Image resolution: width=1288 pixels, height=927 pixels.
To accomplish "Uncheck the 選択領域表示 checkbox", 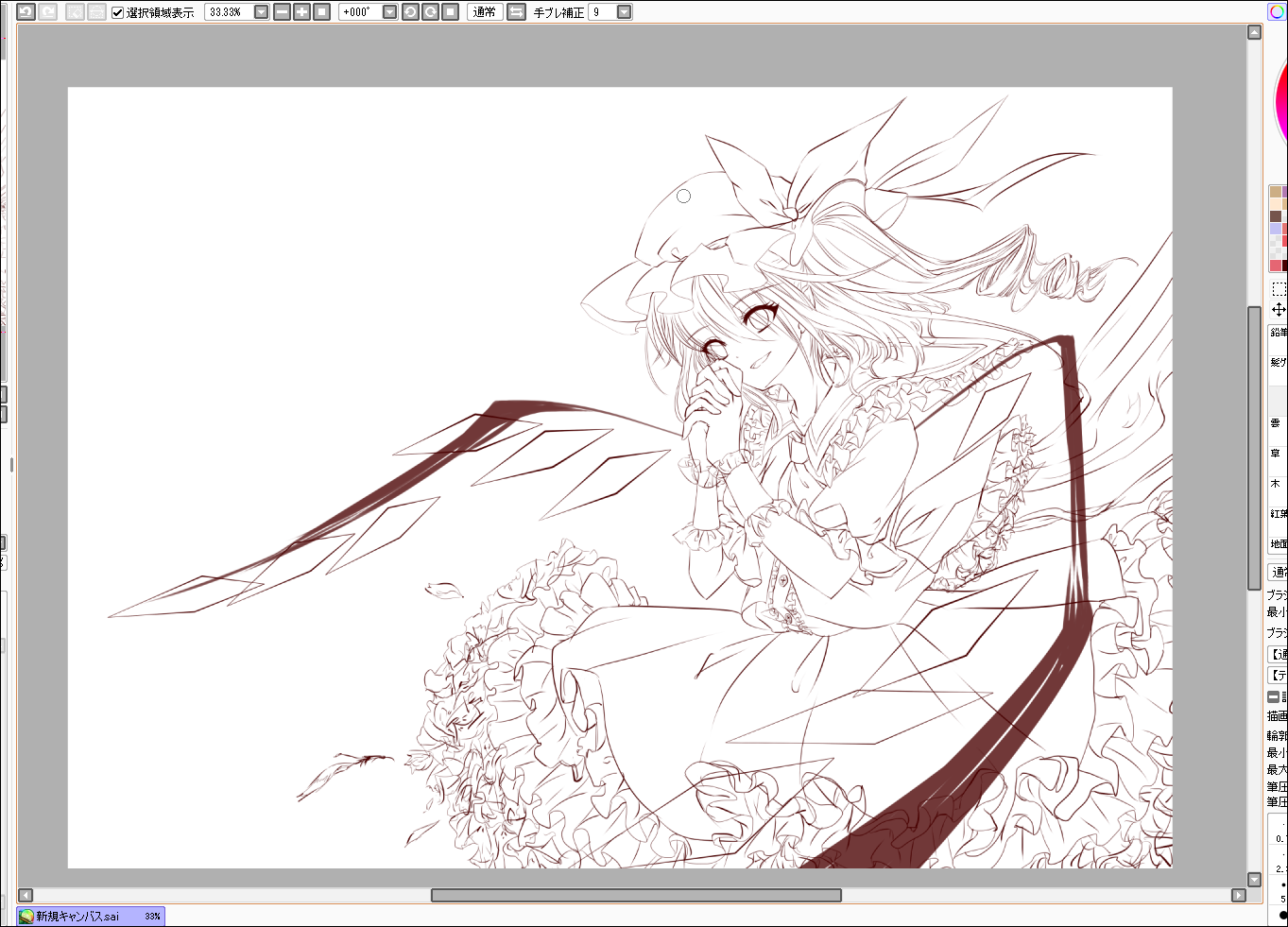I will [x=118, y=12].
